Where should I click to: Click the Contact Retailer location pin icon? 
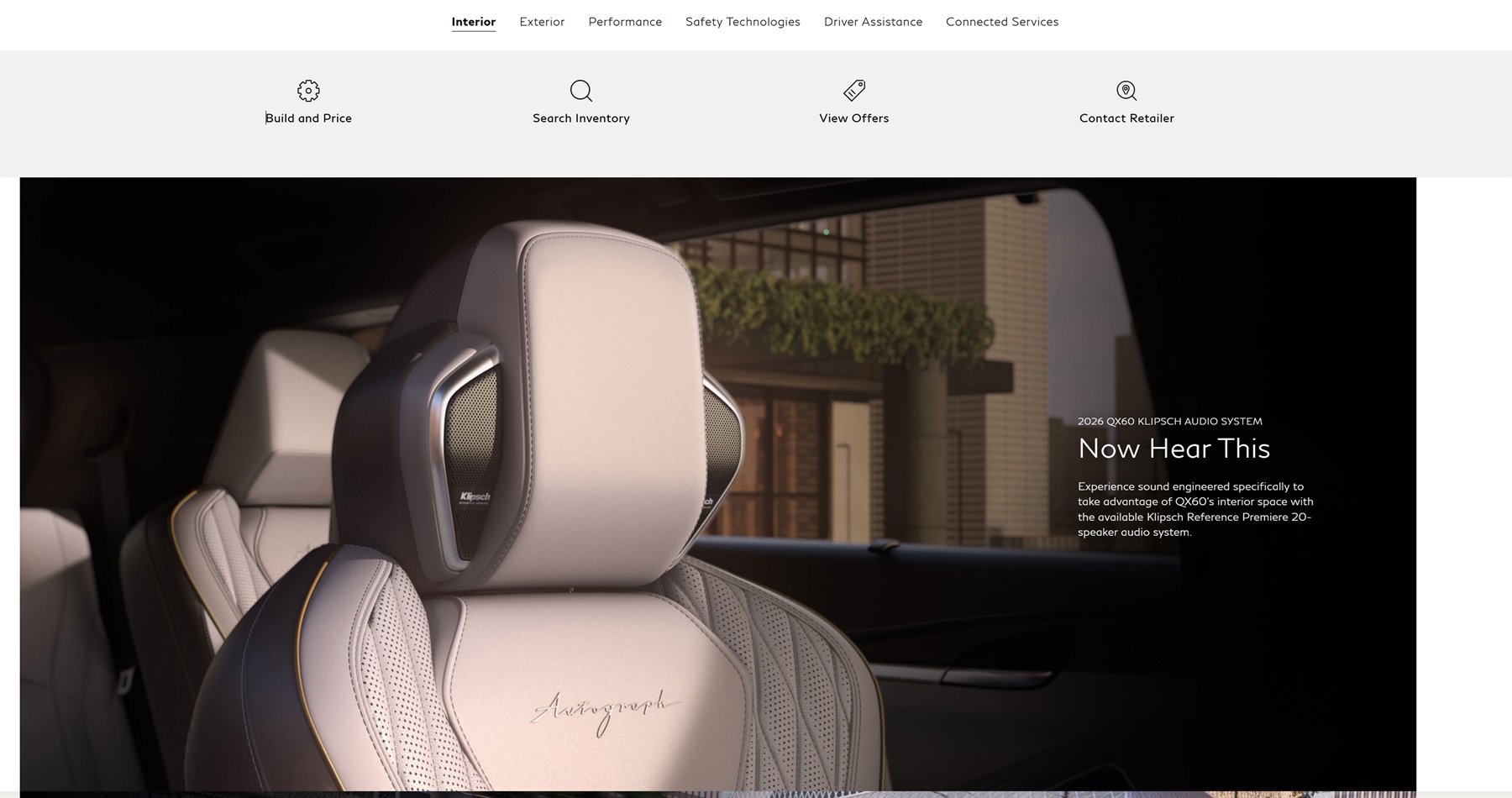click(x=1126, y=91)
